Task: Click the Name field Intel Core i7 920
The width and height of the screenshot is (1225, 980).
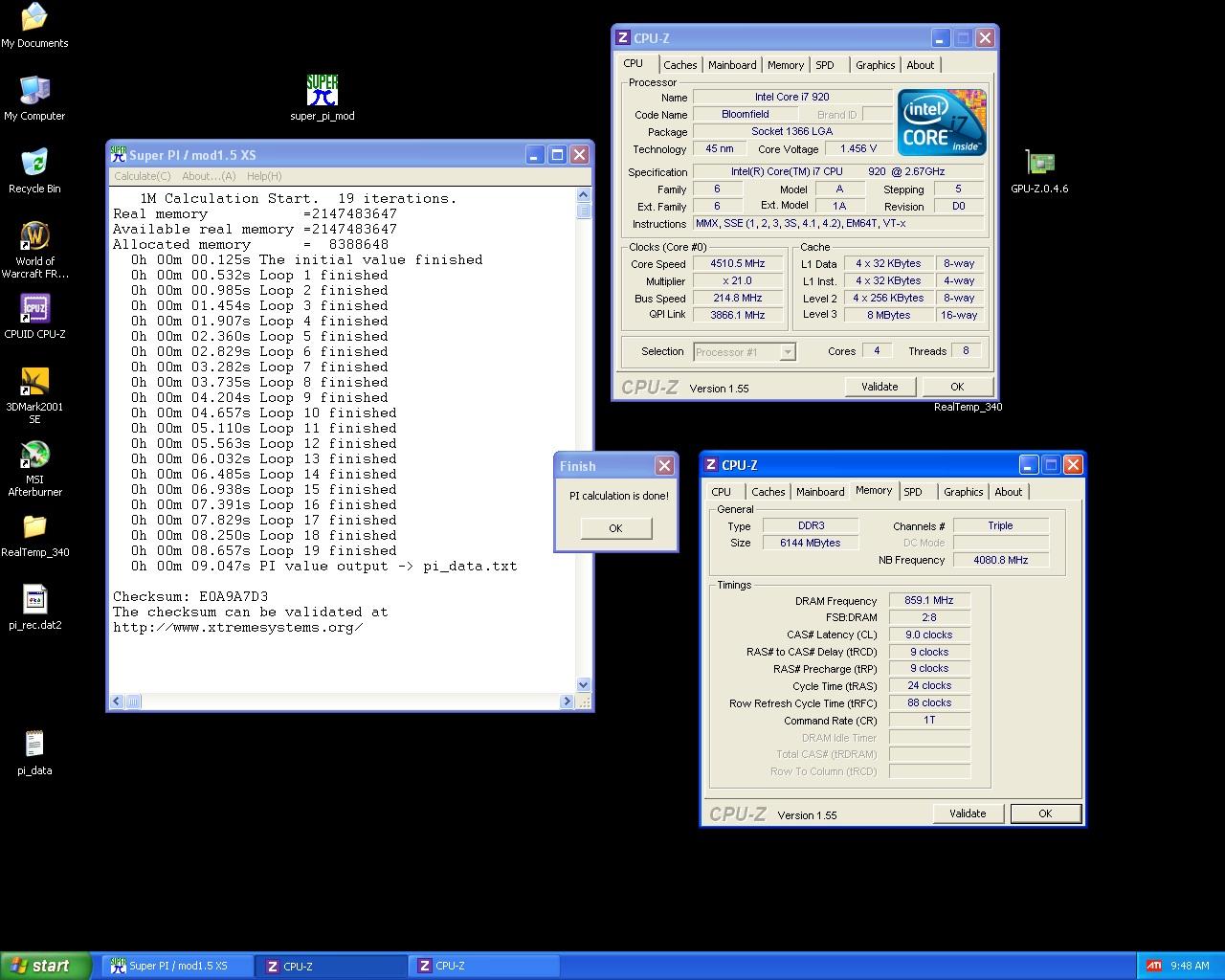Action: [x=792, y=97]
